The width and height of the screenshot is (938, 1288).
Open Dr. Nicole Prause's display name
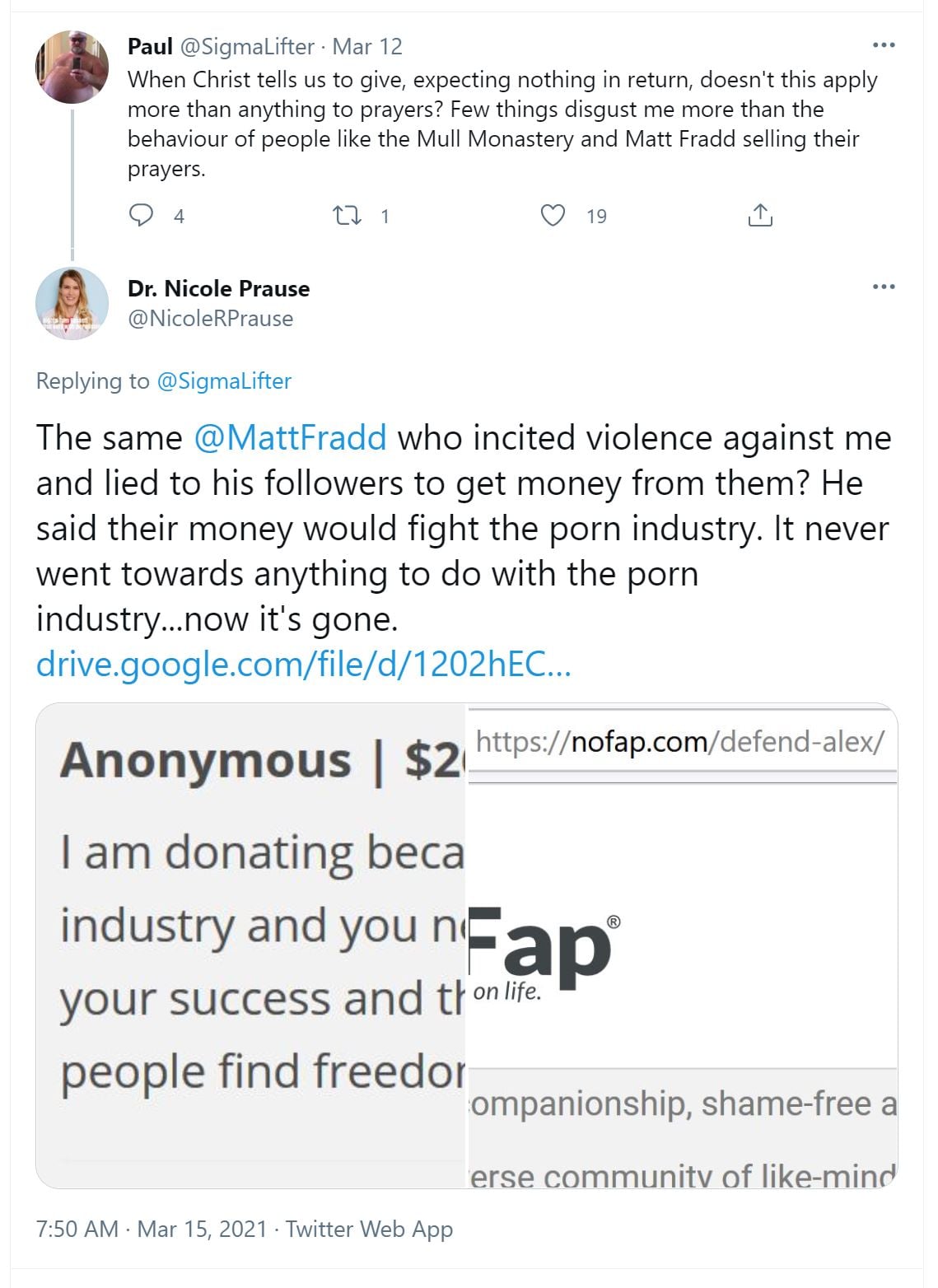click(218, 289)
